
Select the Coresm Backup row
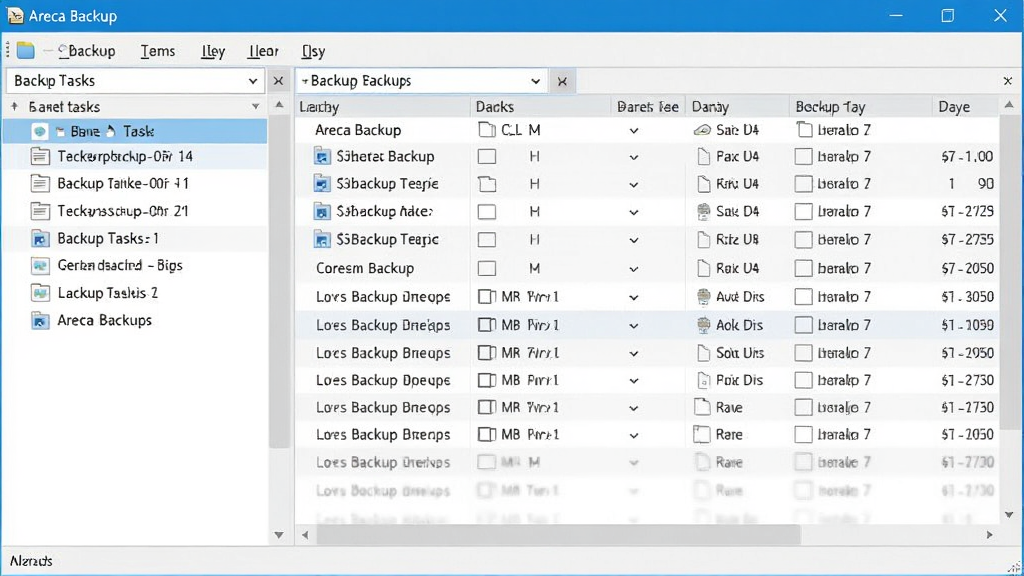647,268
